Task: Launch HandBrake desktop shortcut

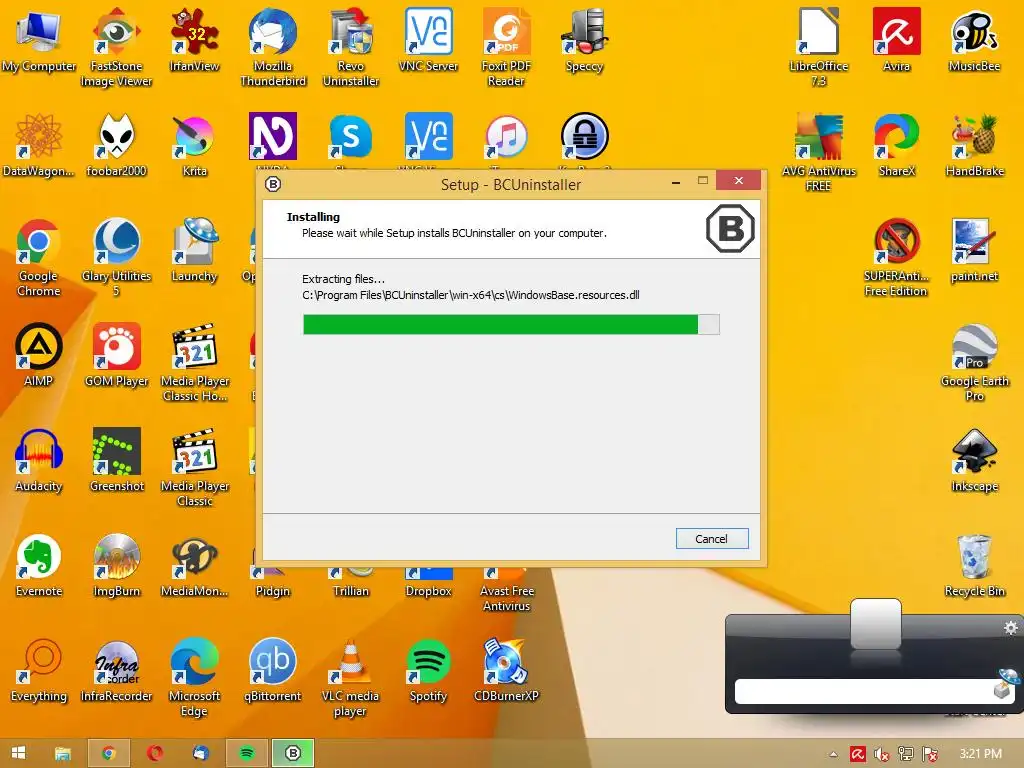Action: tap(974, 146)
